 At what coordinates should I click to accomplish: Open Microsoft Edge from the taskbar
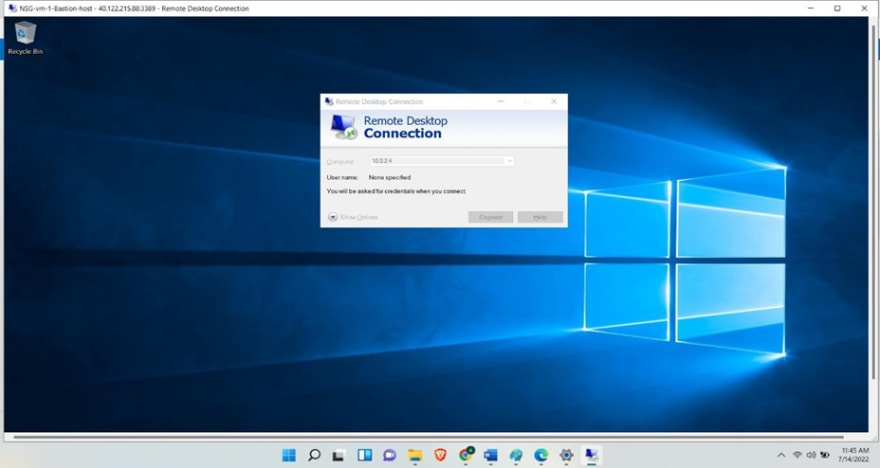tap(541, 455)
